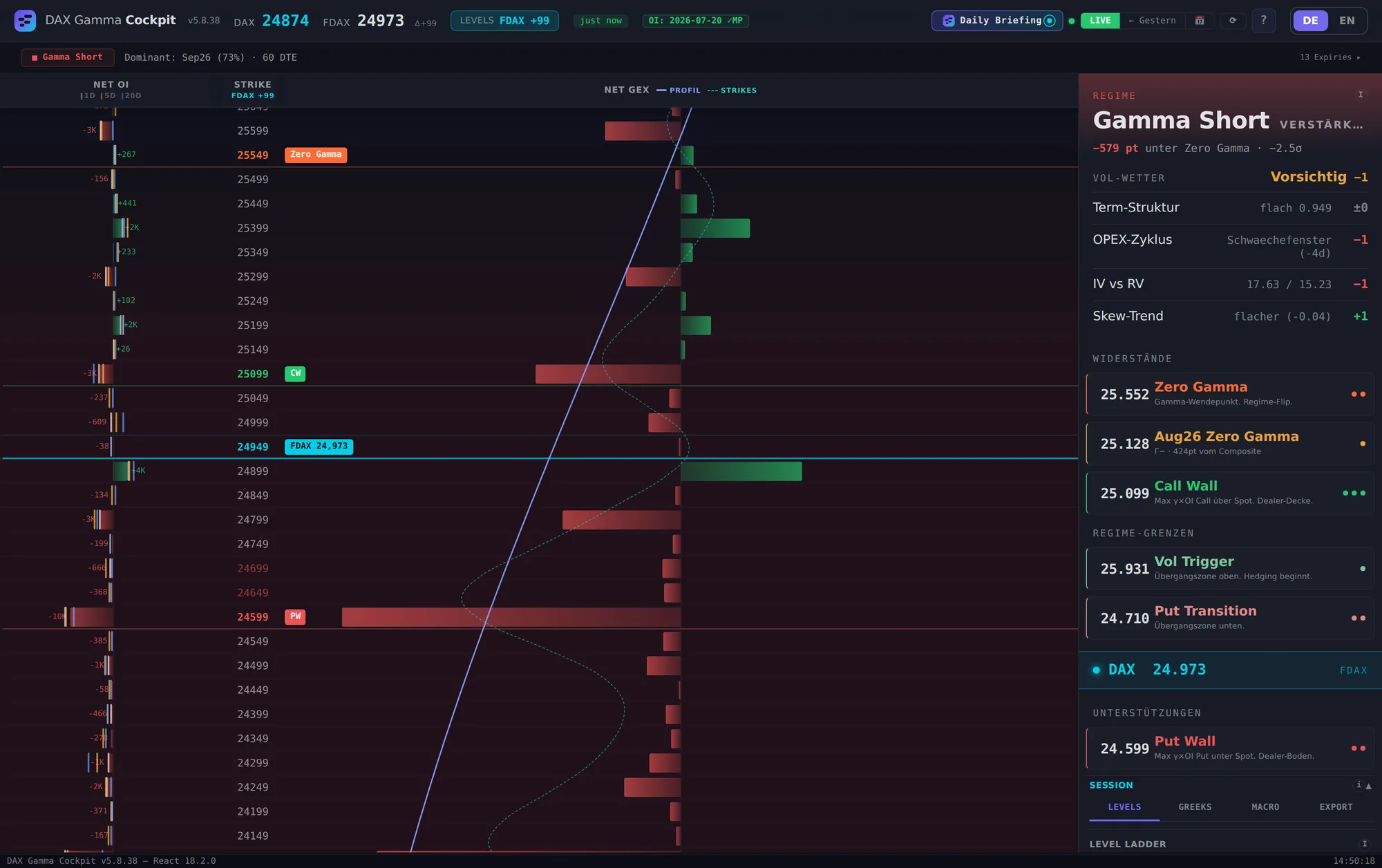
Task: Click the Gamma Short regime badge
Action: (x=68, y=57)
